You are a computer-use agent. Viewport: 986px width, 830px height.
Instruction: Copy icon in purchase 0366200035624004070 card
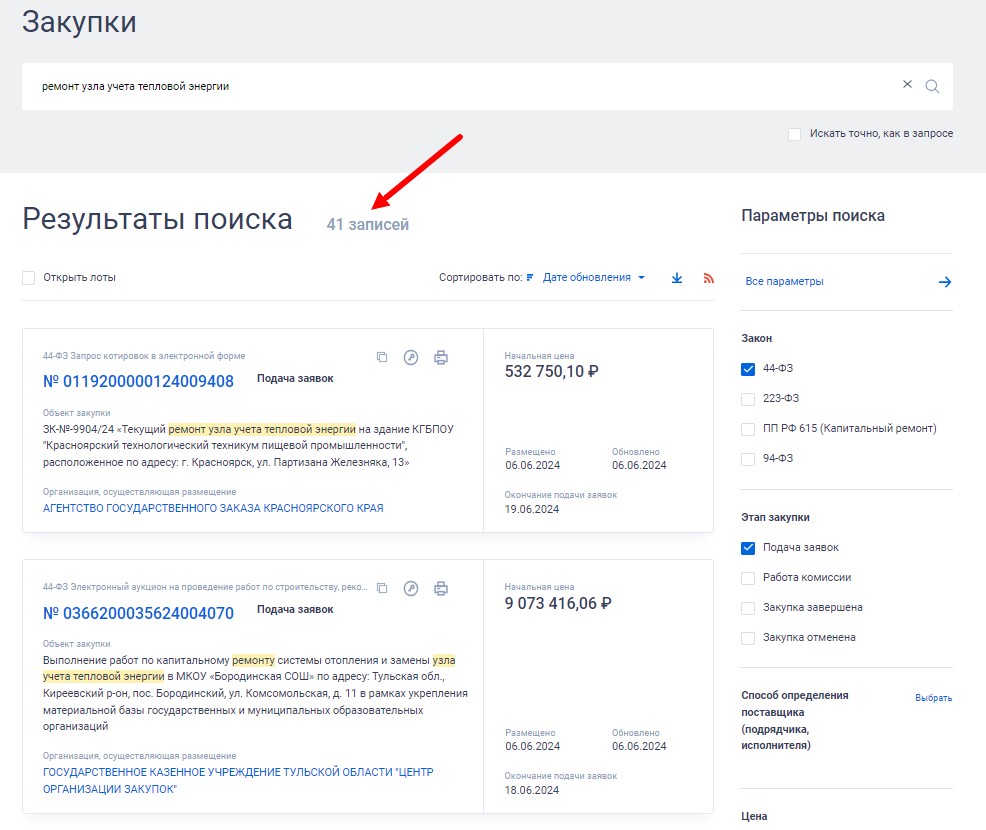click(382, 588)
